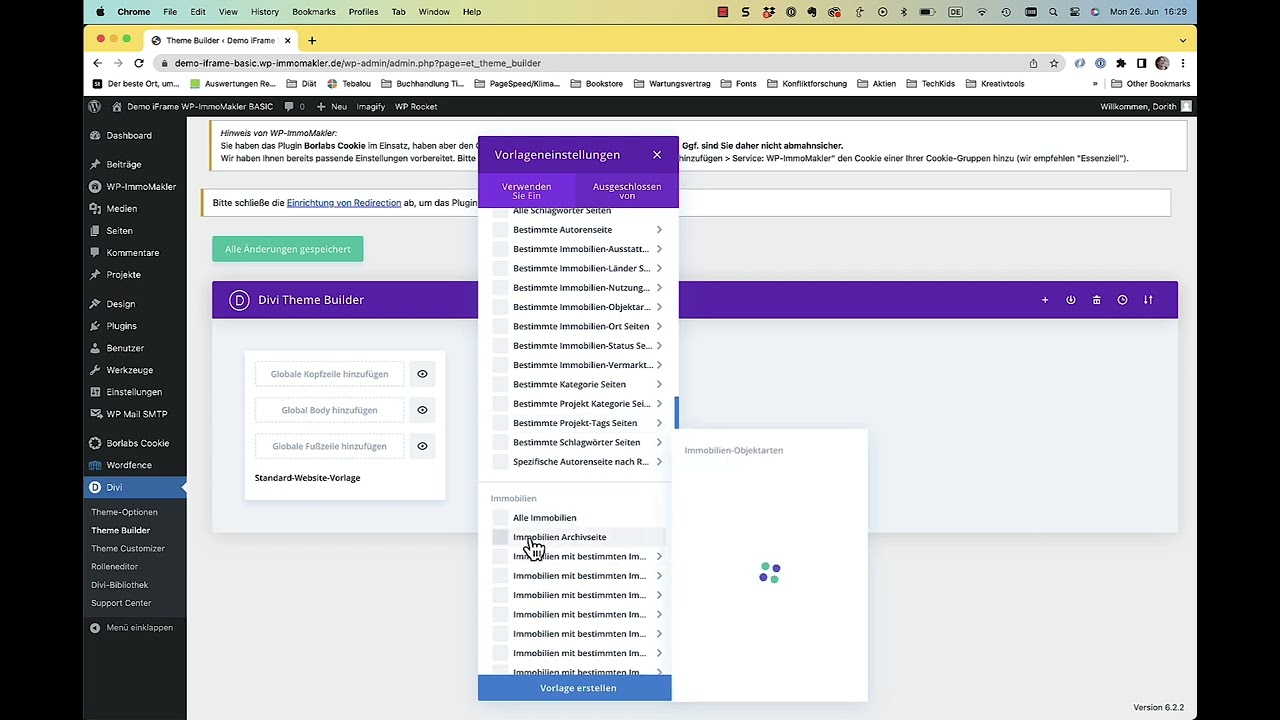Toggle visibility eye for Globale Fußzeile
This screenshot has width=1280, height=720.
[x=422, y=446]
